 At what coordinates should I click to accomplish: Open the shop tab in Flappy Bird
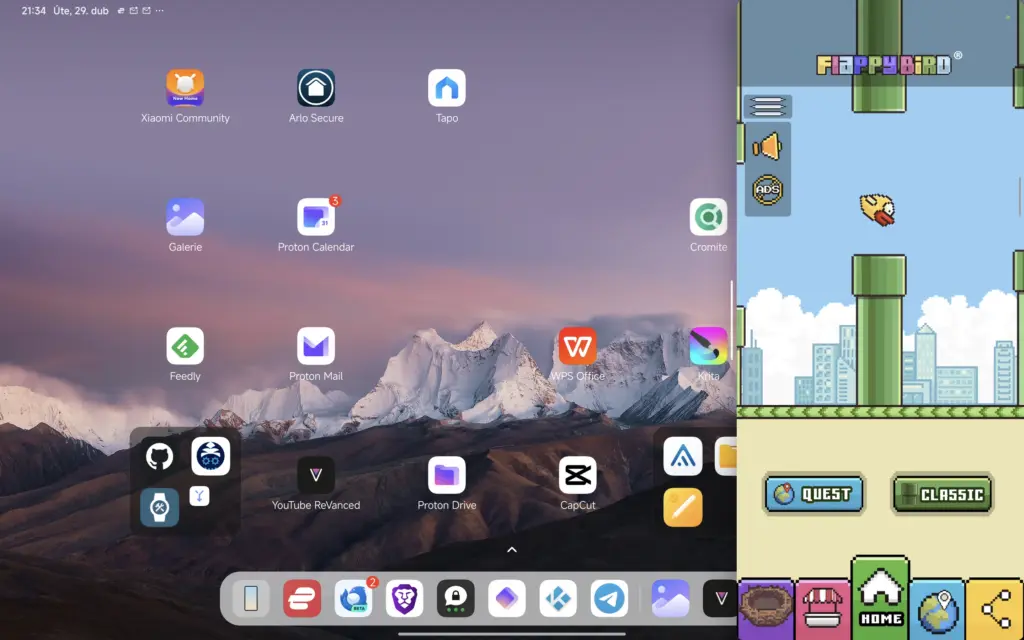pos(822,608)
